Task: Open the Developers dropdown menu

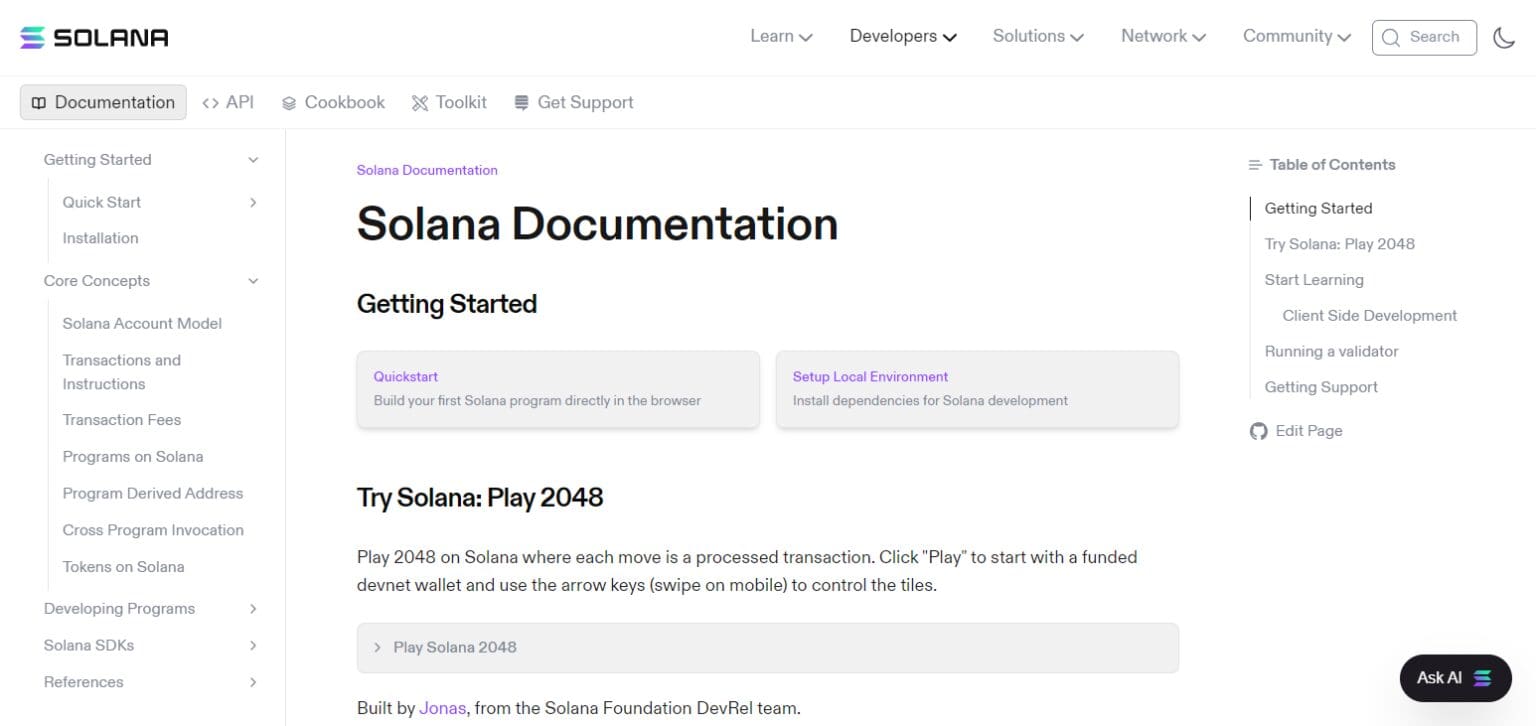Action: [901, 36]
